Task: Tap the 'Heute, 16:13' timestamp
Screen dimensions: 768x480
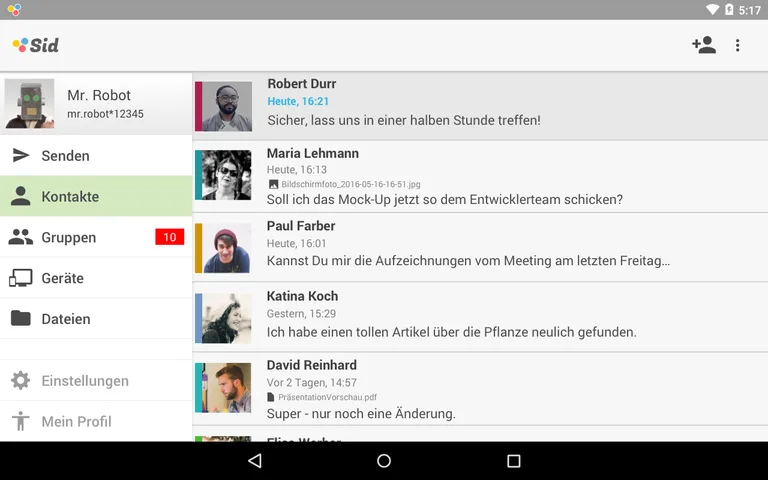Action: [x=296, y=170]
